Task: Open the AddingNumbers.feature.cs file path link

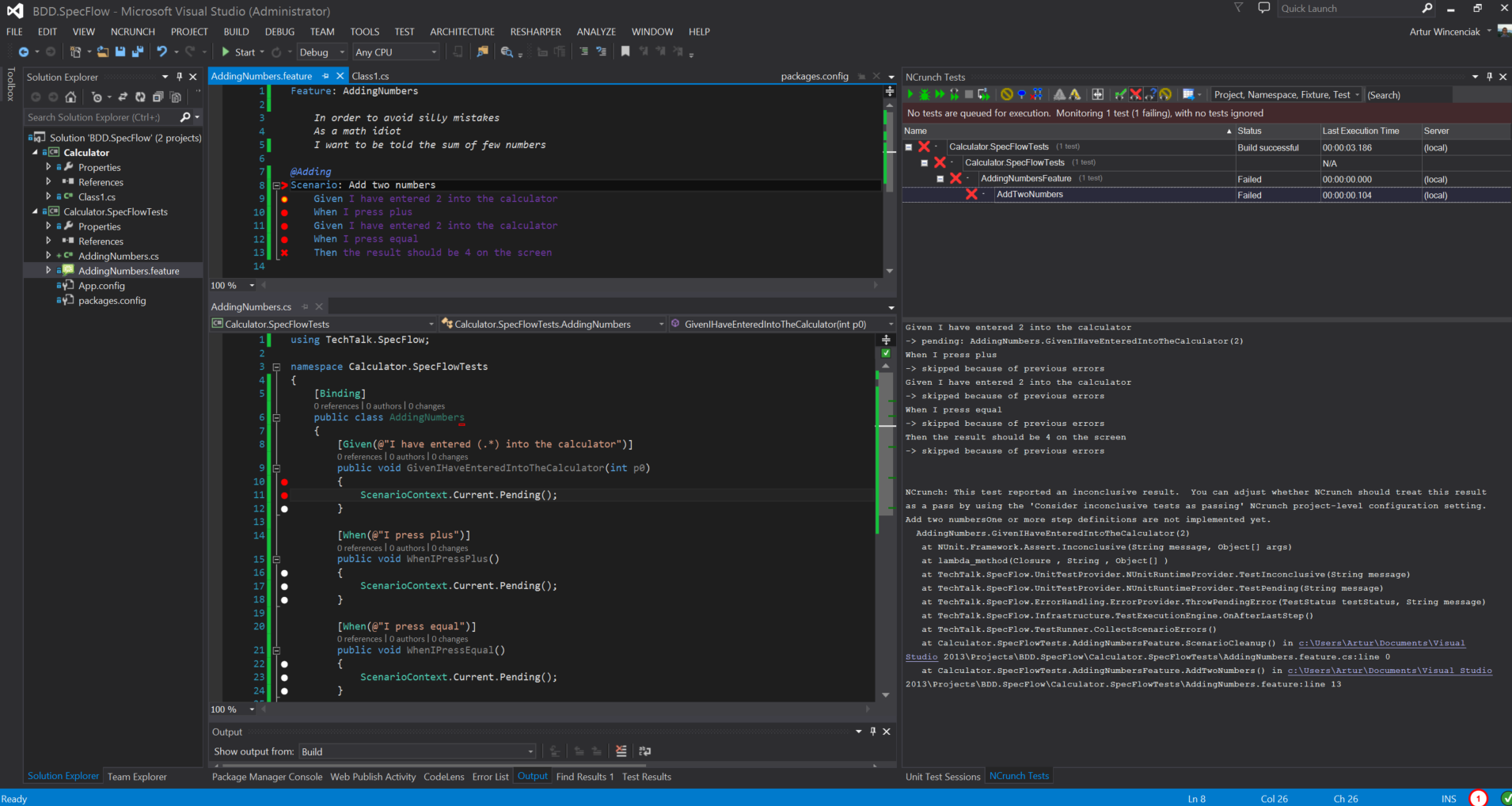Action: click(1381, 643)
